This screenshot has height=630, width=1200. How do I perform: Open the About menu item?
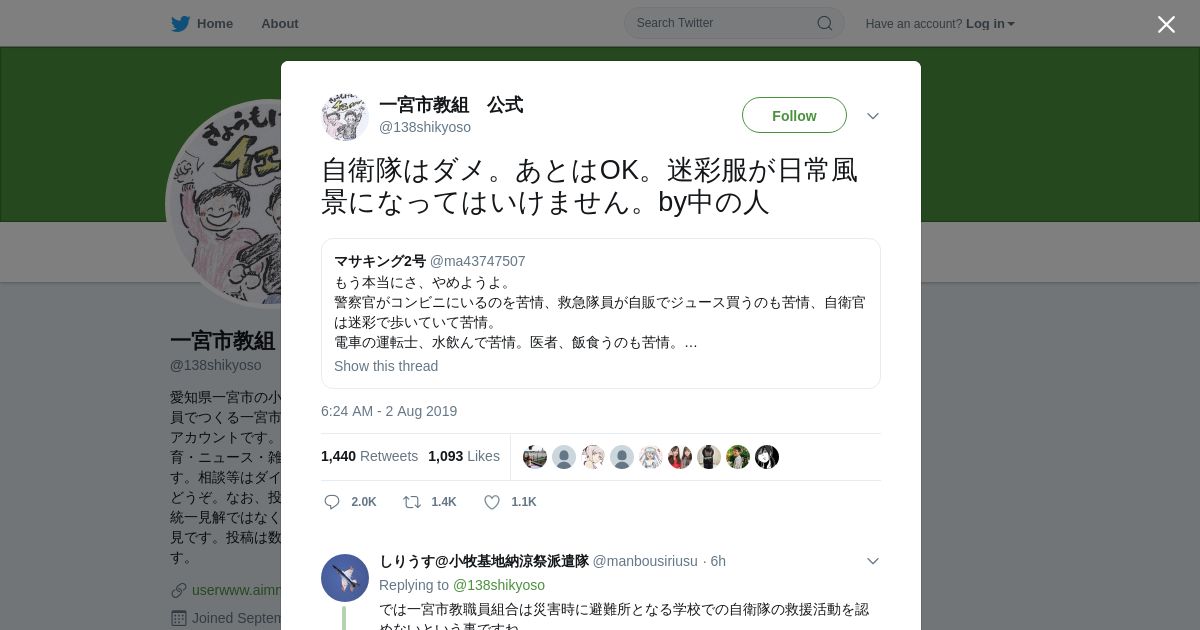[x=280, y=23]
